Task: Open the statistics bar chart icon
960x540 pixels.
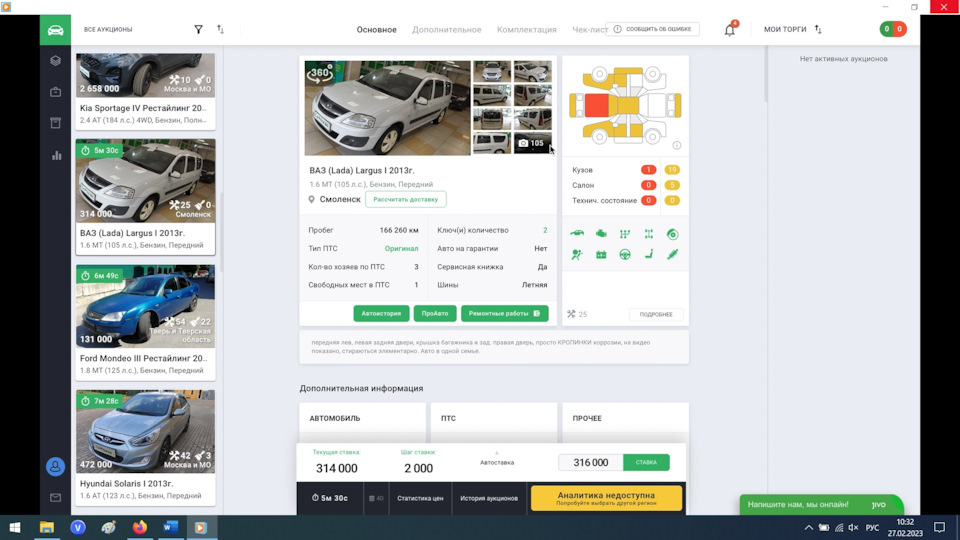Action: pyautogui.click(x=56, y=155)
